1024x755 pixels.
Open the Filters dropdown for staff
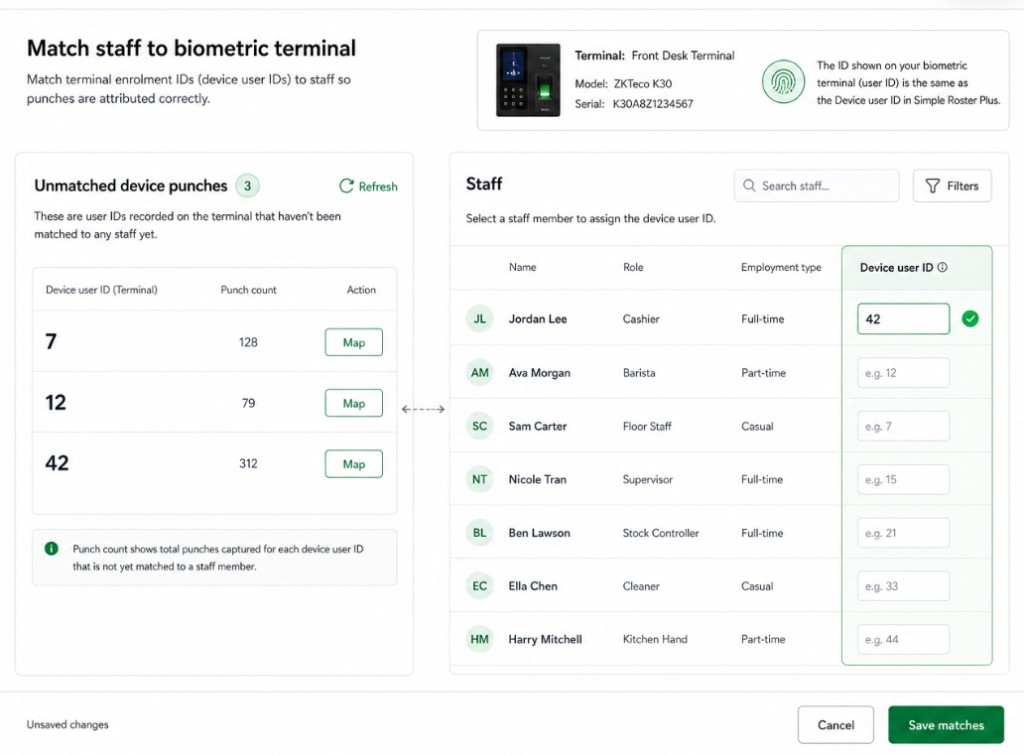click(x=952, y=185)
